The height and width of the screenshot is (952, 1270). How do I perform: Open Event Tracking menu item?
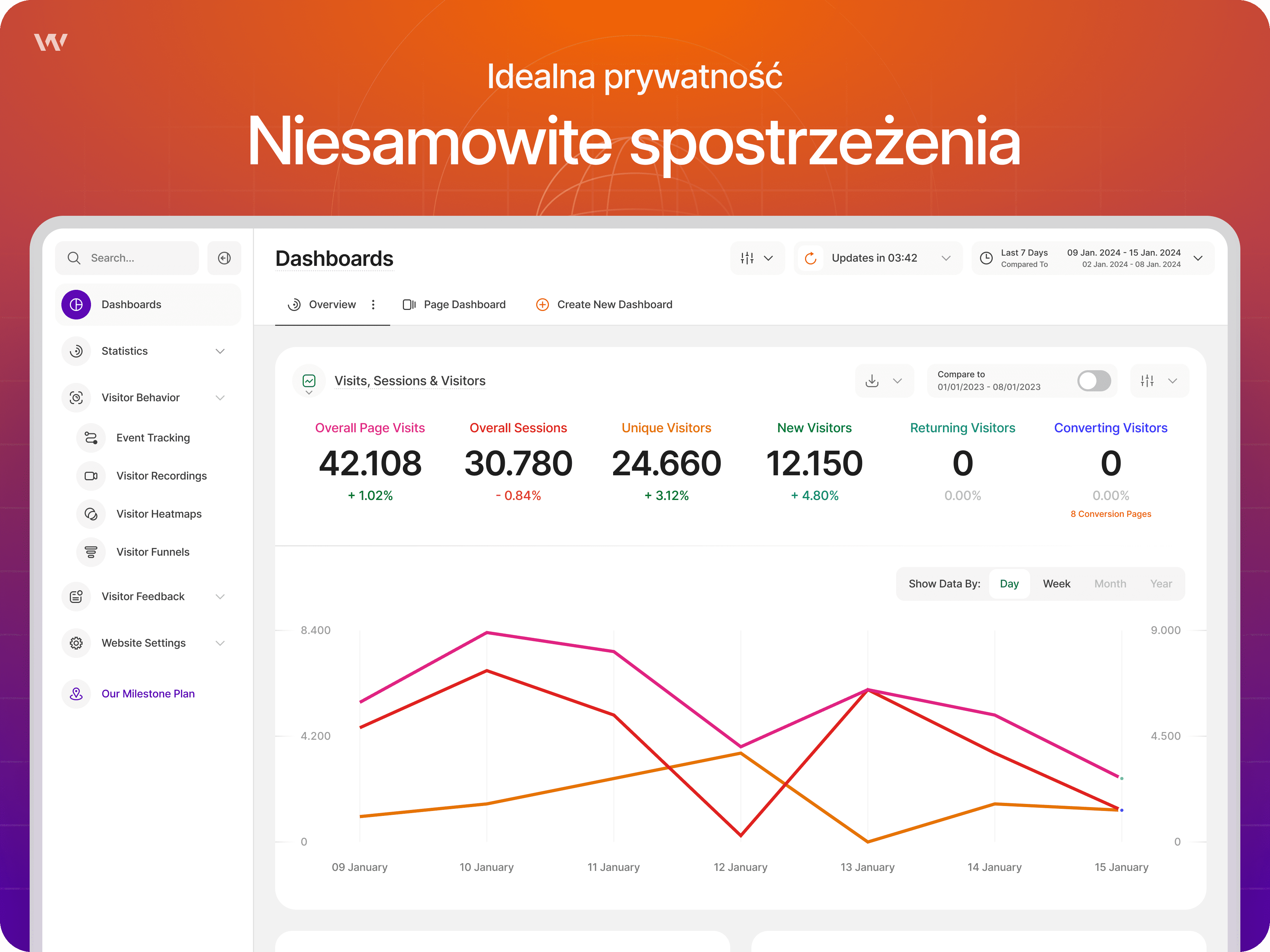pos(153,437)
